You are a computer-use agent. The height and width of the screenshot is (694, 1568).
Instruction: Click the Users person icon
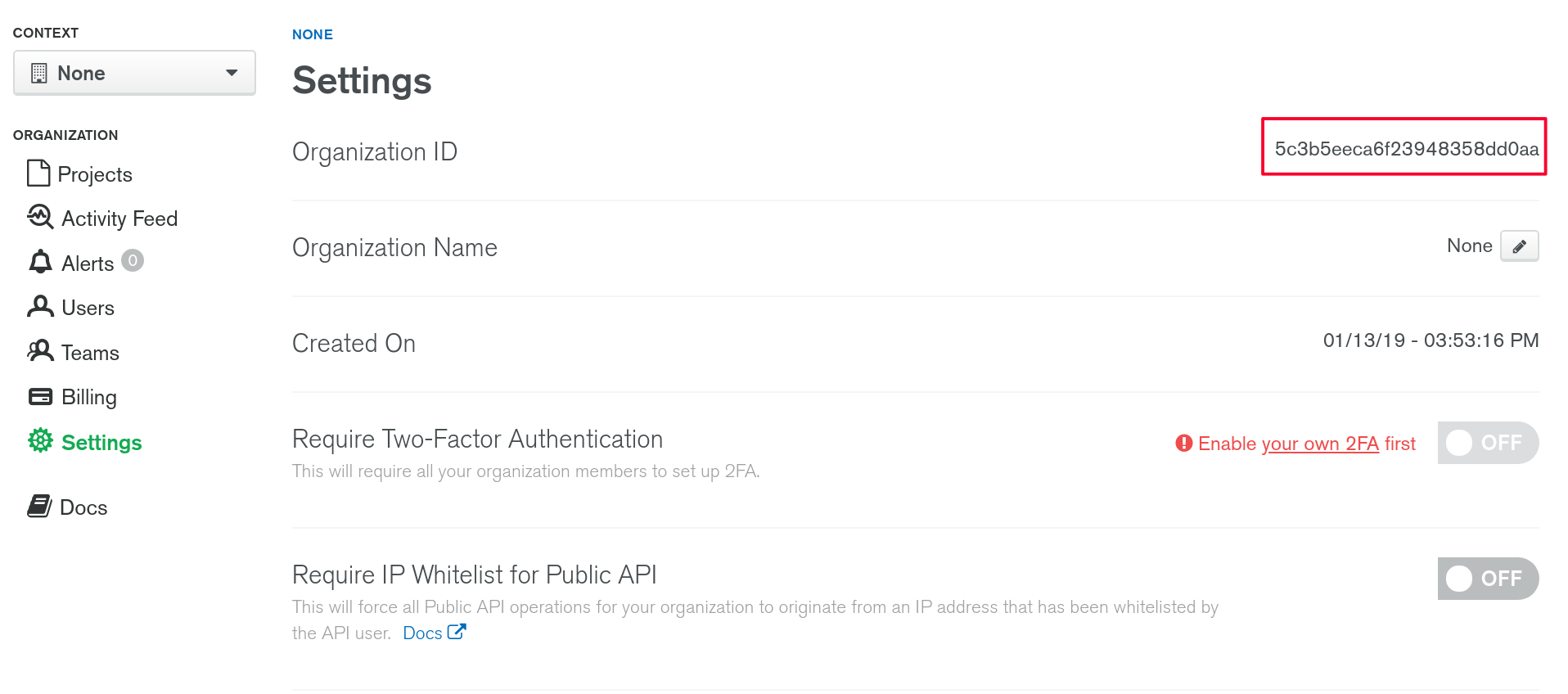(x=40, y=307)
